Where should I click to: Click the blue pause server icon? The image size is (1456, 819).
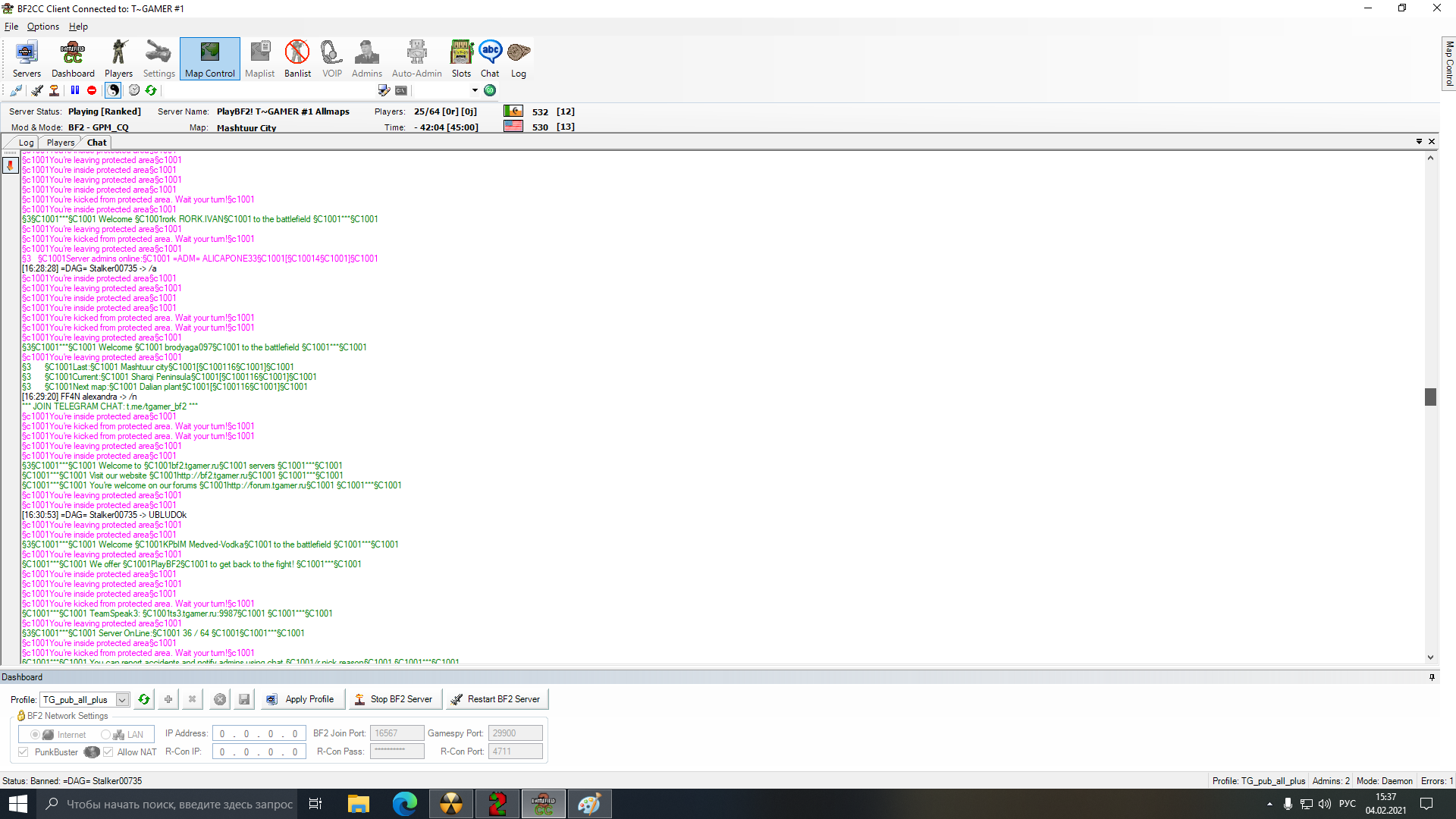coord(75,90)
